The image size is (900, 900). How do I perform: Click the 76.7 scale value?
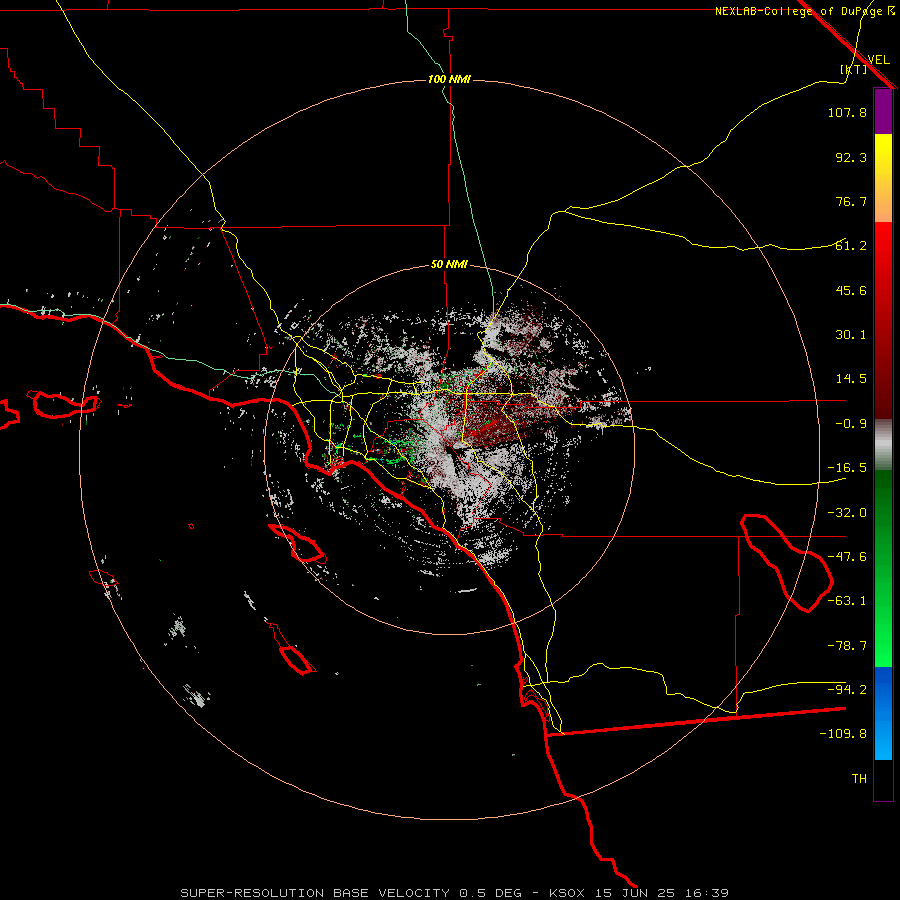[x=851, y=201]
